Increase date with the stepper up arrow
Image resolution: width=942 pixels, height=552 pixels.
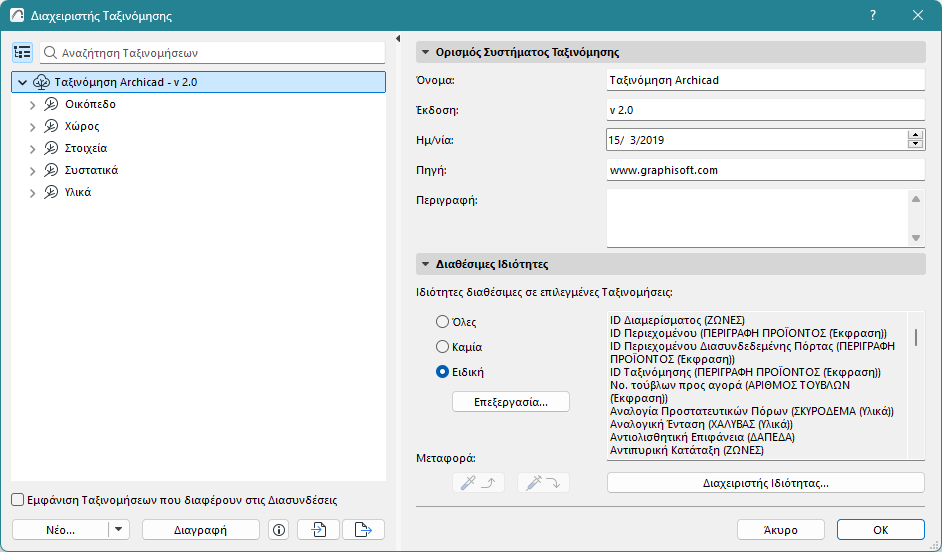pyautogui.click(x=916, y=135)
